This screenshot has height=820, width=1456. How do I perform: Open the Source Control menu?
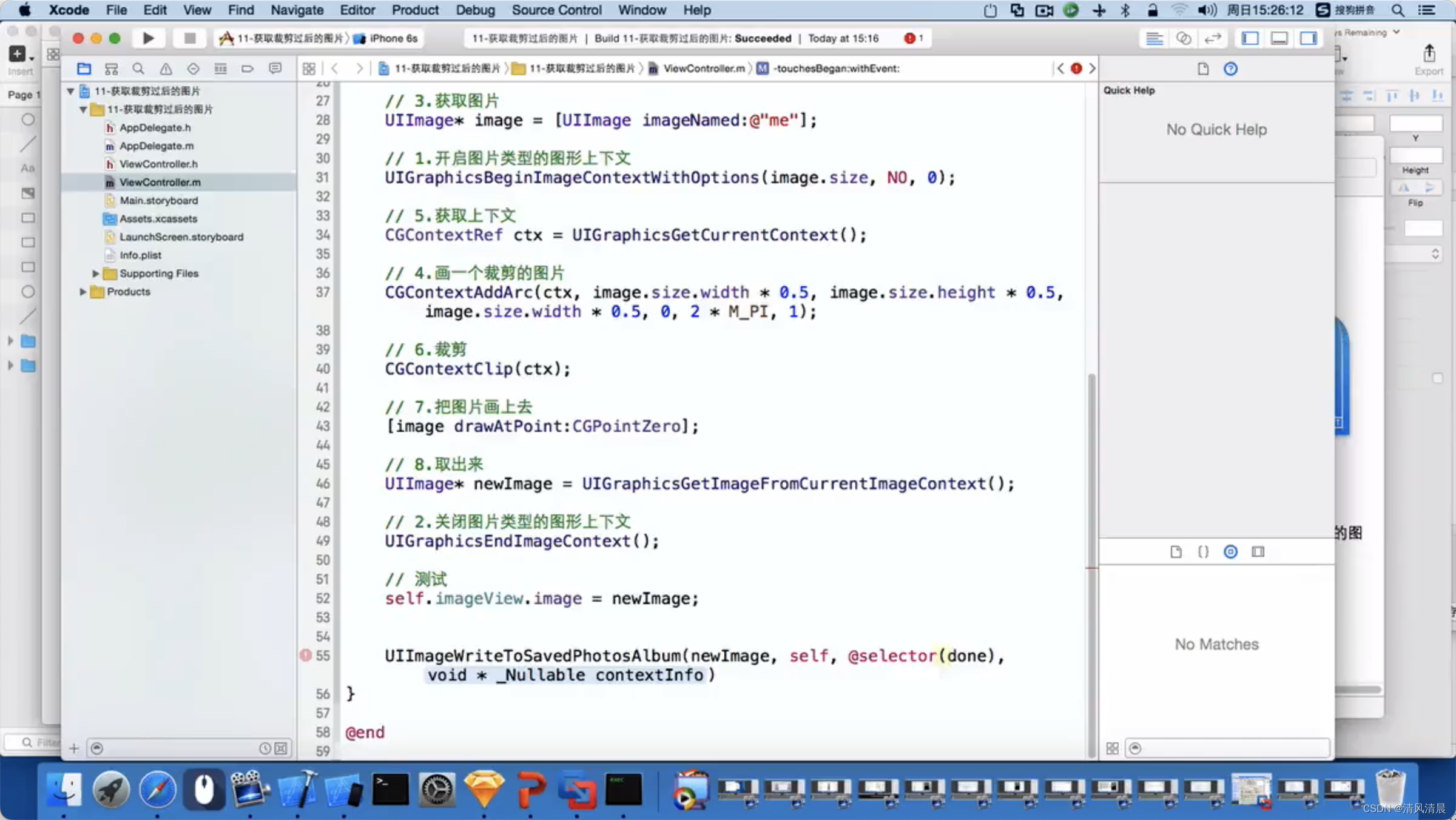(556, 10)
